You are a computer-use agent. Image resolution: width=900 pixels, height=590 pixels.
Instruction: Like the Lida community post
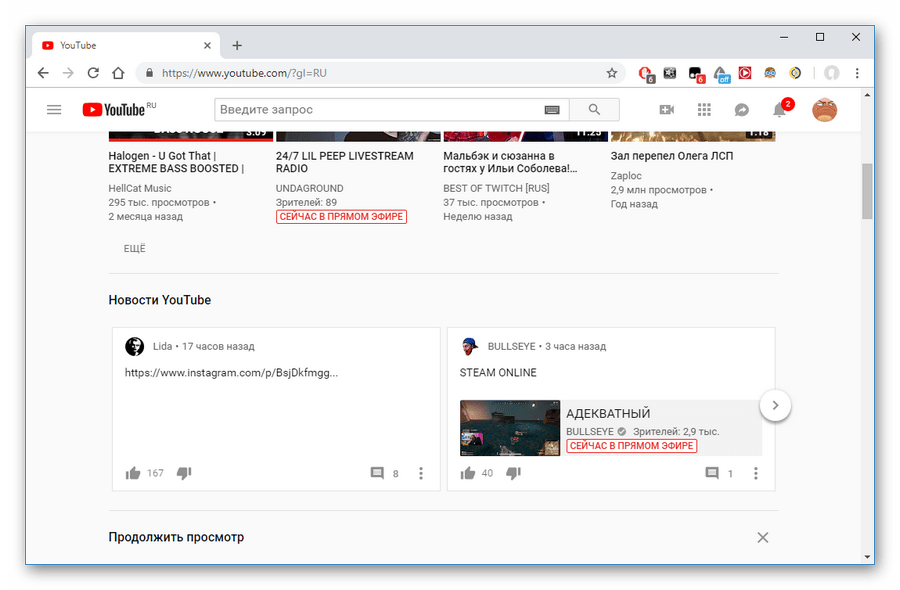pos(133,473)
